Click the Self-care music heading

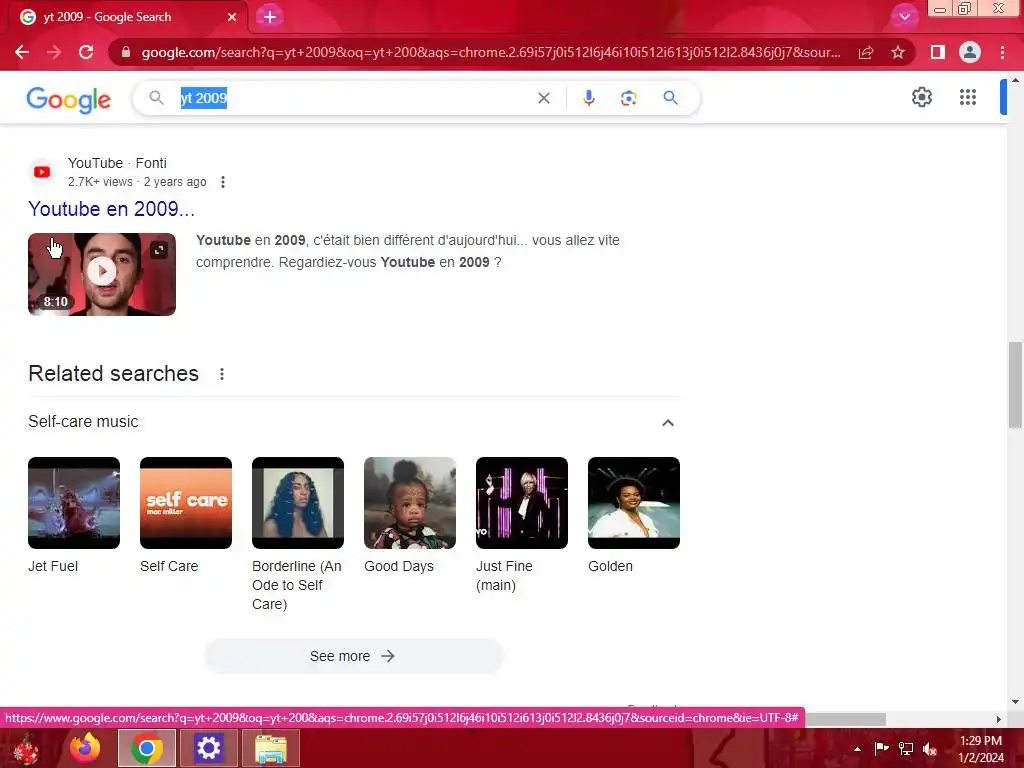pos(84,422)
